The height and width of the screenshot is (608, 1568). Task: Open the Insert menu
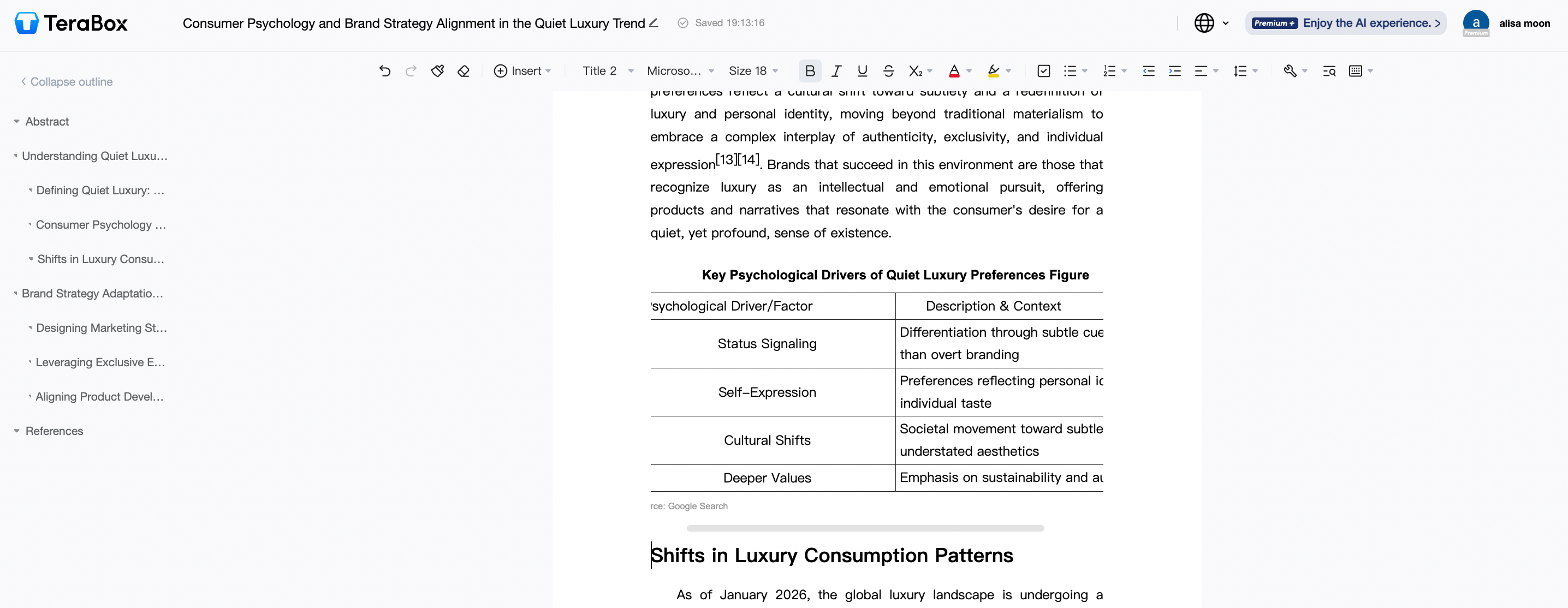[522, 70]
